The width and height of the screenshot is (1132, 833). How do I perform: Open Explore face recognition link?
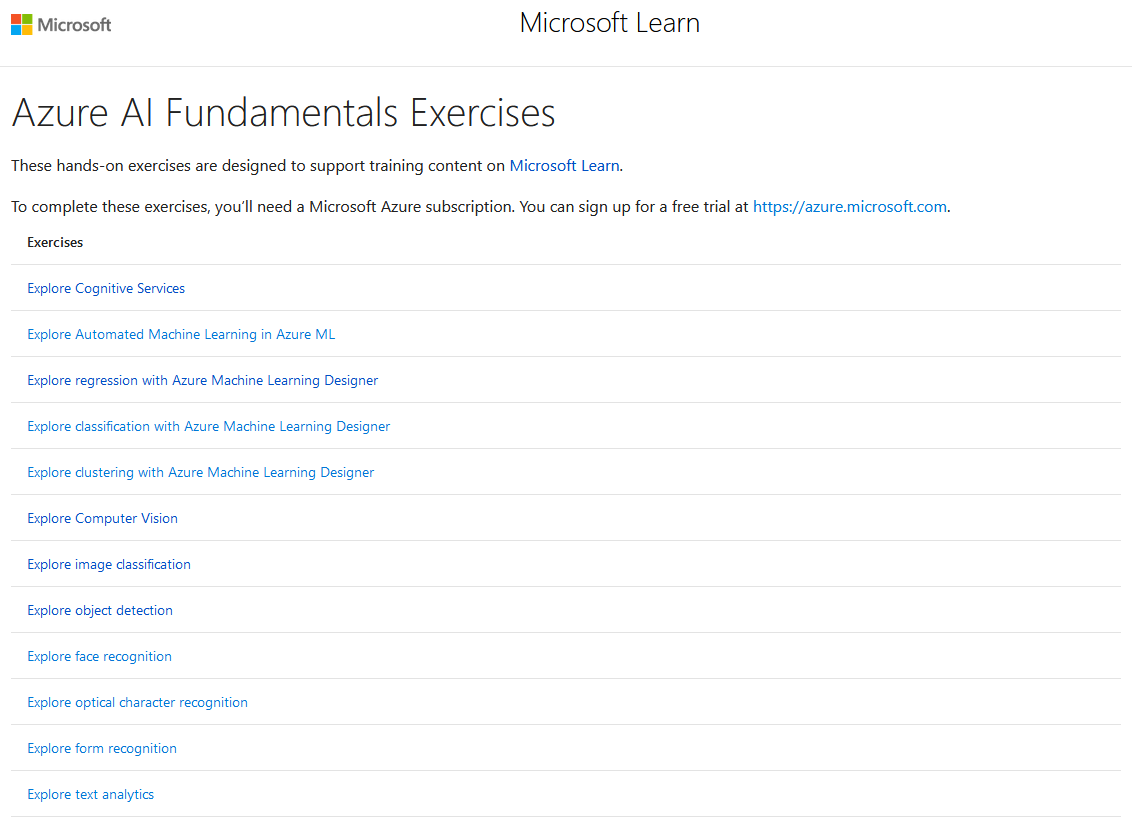(x=100, y=657)
